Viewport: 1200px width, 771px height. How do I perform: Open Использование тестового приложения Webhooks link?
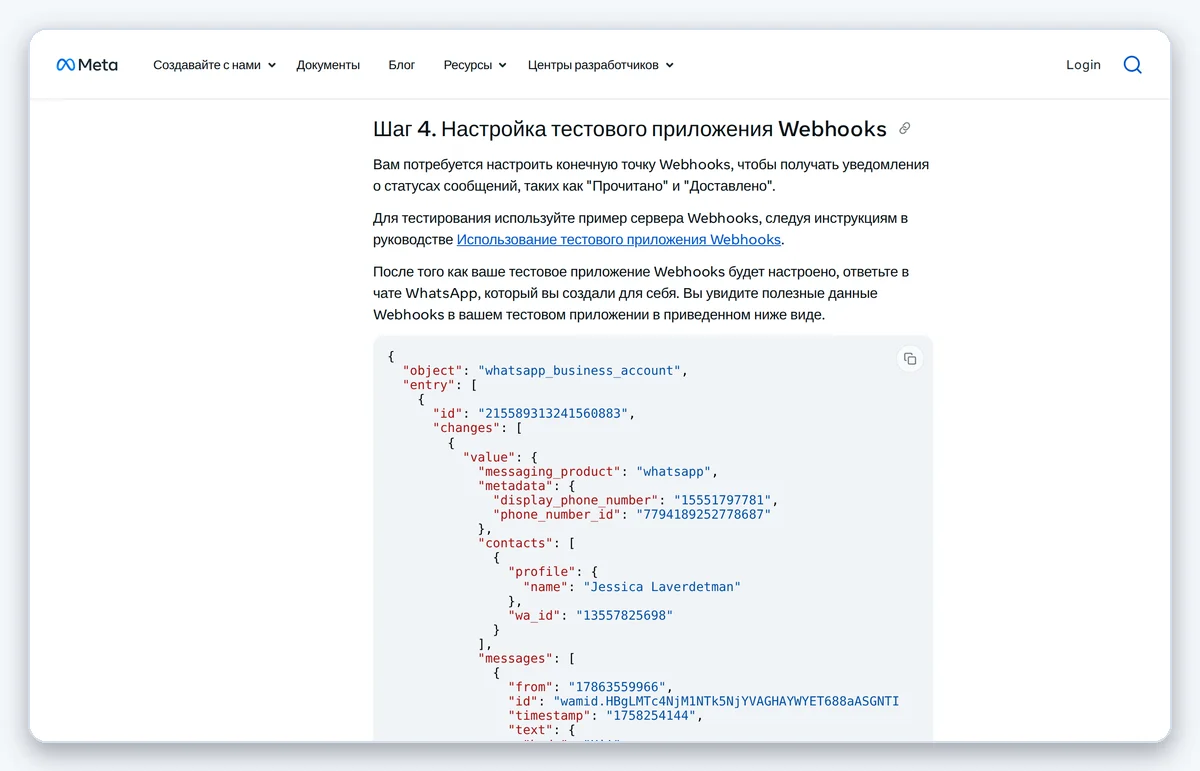coord(619,240)
